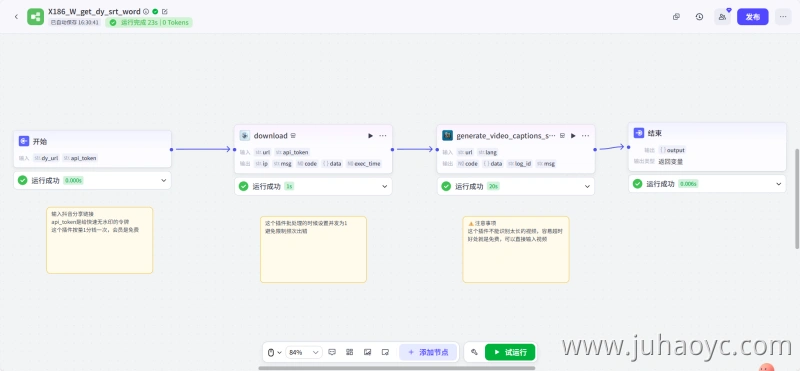Viewport: 800px width, 371px height.
Task: Select the sticky note about 抖音分享链接
Action: tap(99, 240)
